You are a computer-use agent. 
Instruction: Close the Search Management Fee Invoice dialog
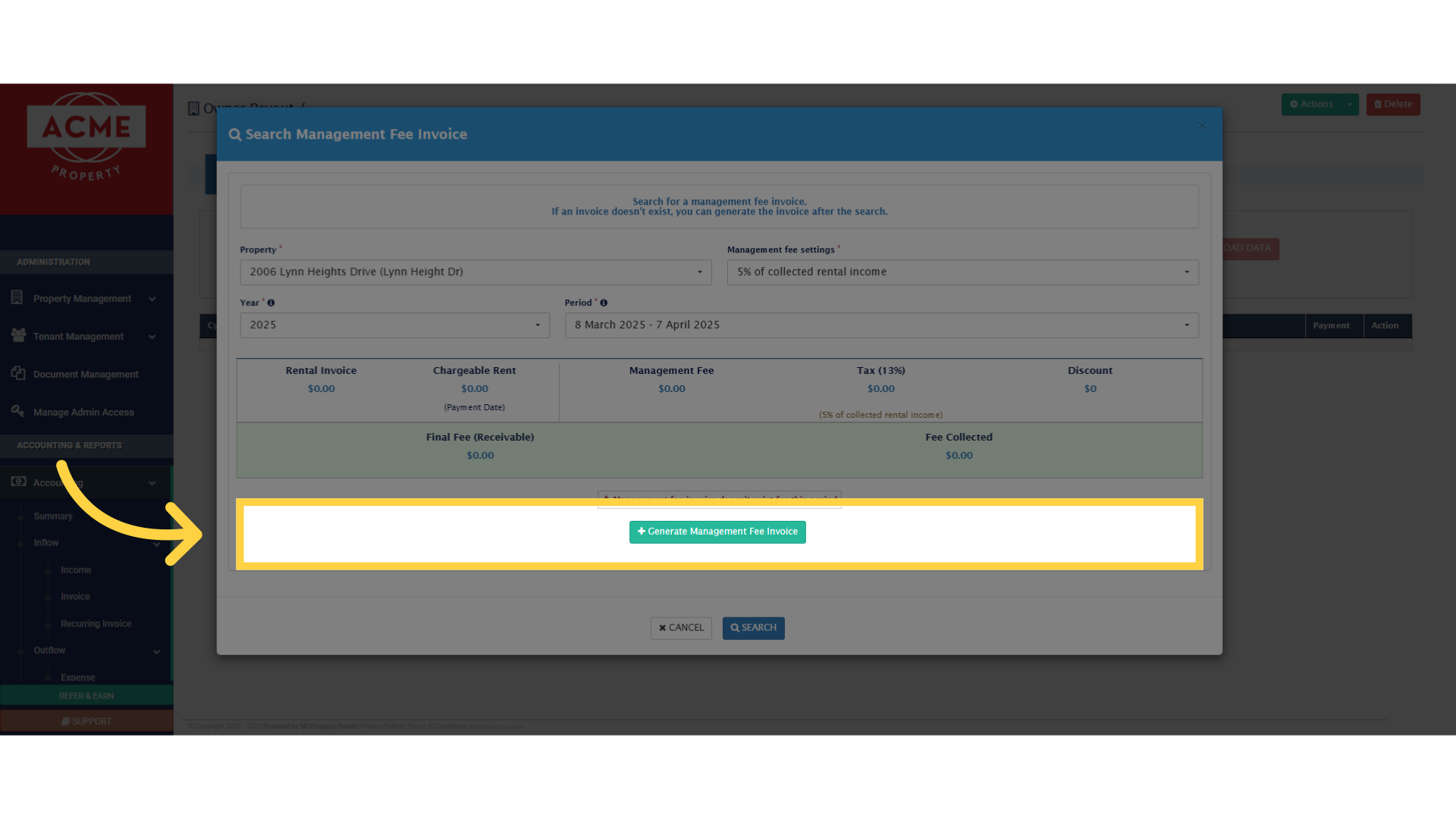coord(1202,126)
